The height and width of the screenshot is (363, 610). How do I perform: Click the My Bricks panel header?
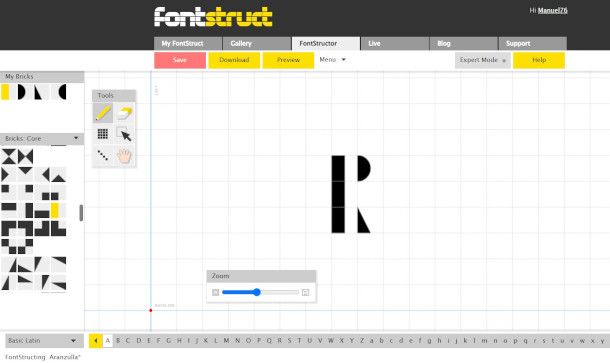pos(42,77)
